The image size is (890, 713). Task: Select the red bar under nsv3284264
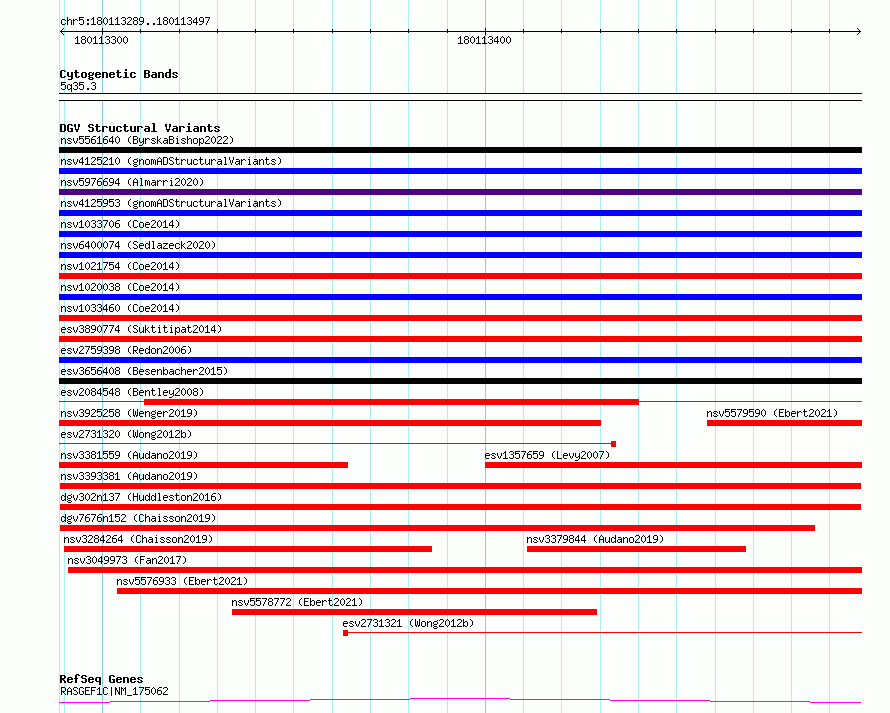pos(247,549)
